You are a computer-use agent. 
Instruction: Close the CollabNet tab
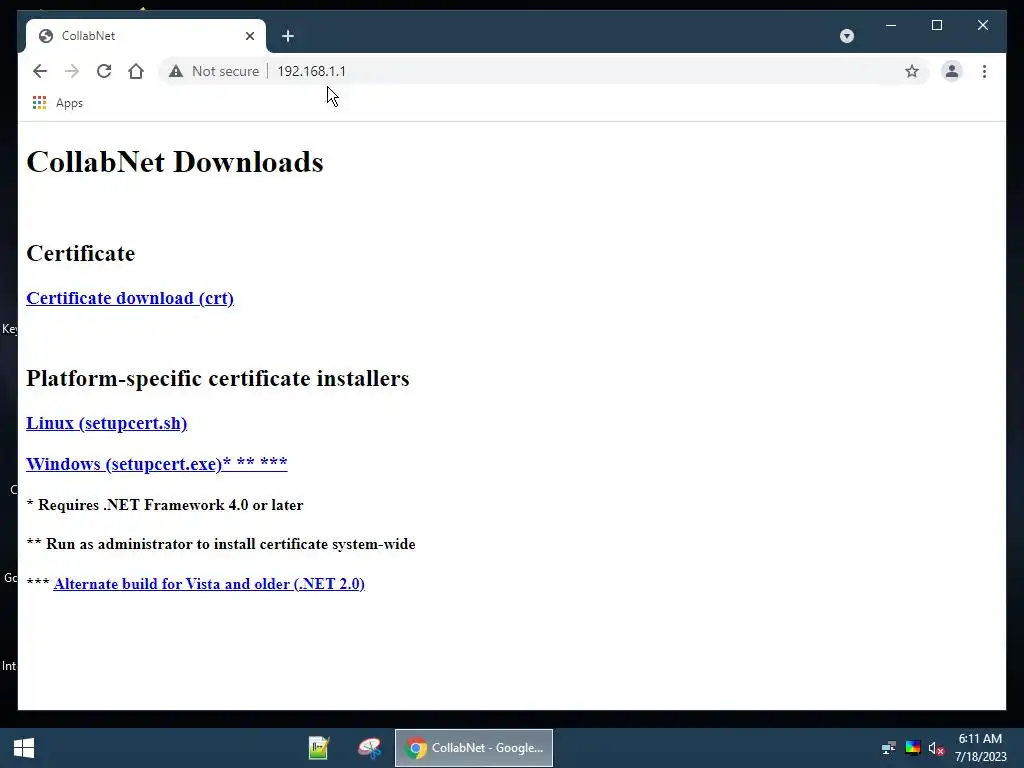tap(249, 36)
